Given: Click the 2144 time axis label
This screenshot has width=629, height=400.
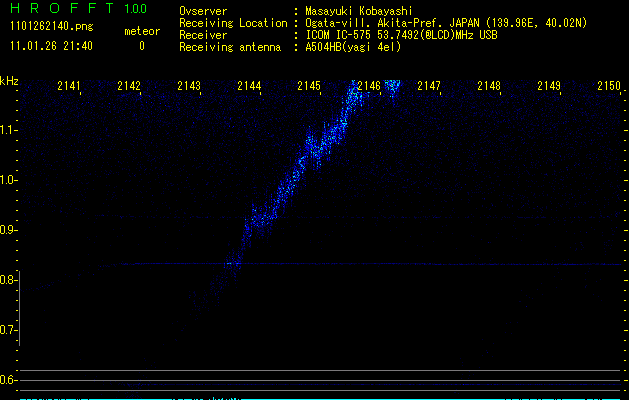Looking at the screenshot, I should [x=249, y=86].
